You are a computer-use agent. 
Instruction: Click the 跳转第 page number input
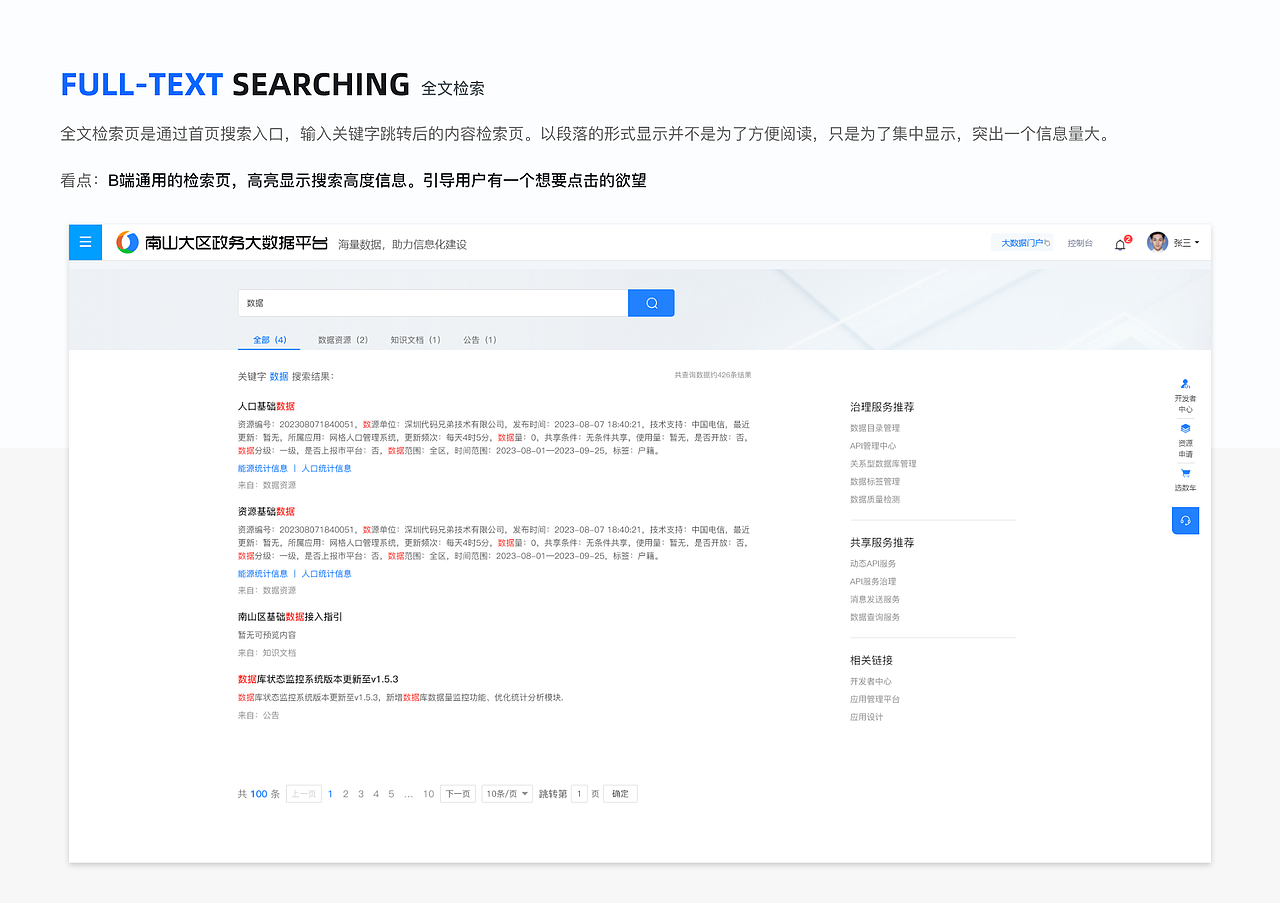coord(579,794)
